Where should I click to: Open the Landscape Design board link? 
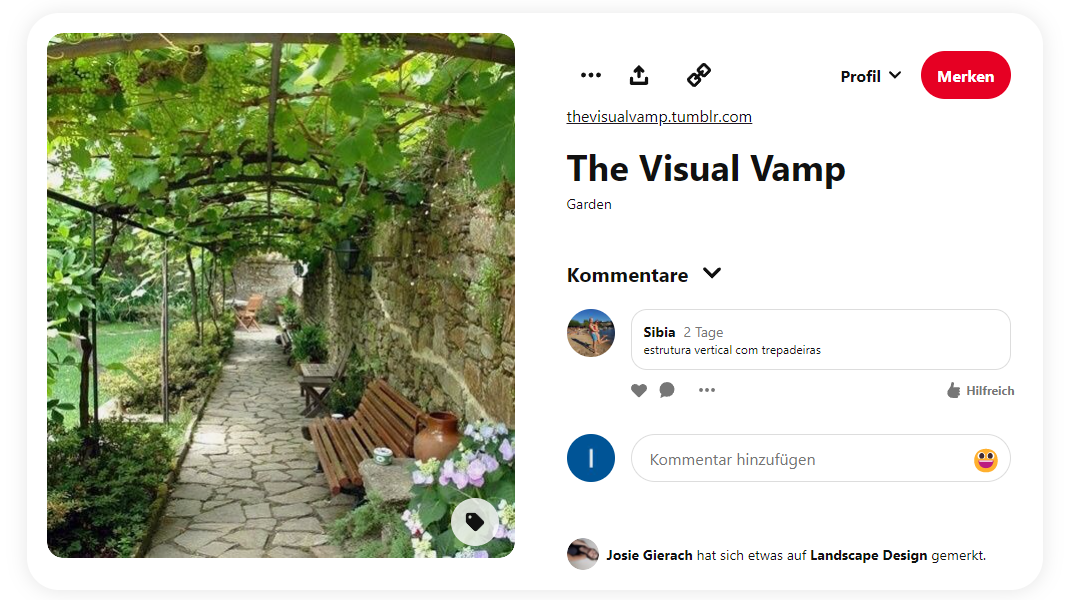tap(868, 555)
